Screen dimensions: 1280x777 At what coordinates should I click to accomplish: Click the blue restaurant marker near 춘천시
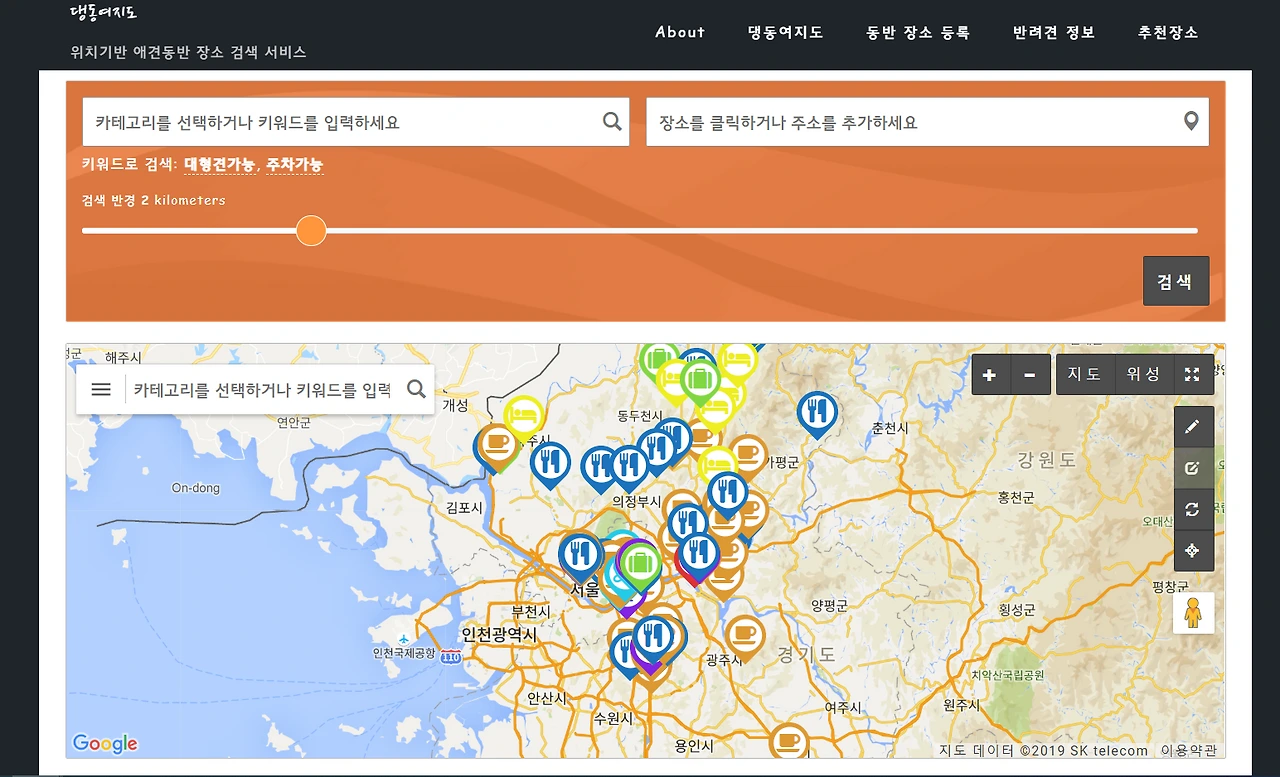coord(817,414)
